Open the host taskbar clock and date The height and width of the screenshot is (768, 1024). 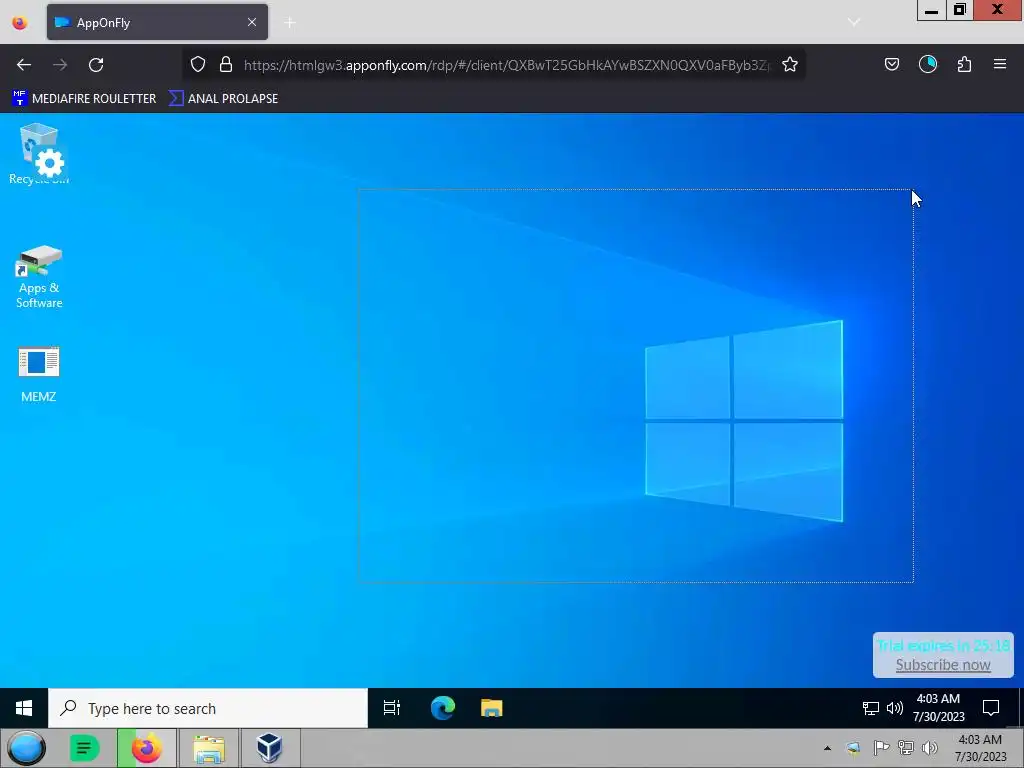point(980,748)
